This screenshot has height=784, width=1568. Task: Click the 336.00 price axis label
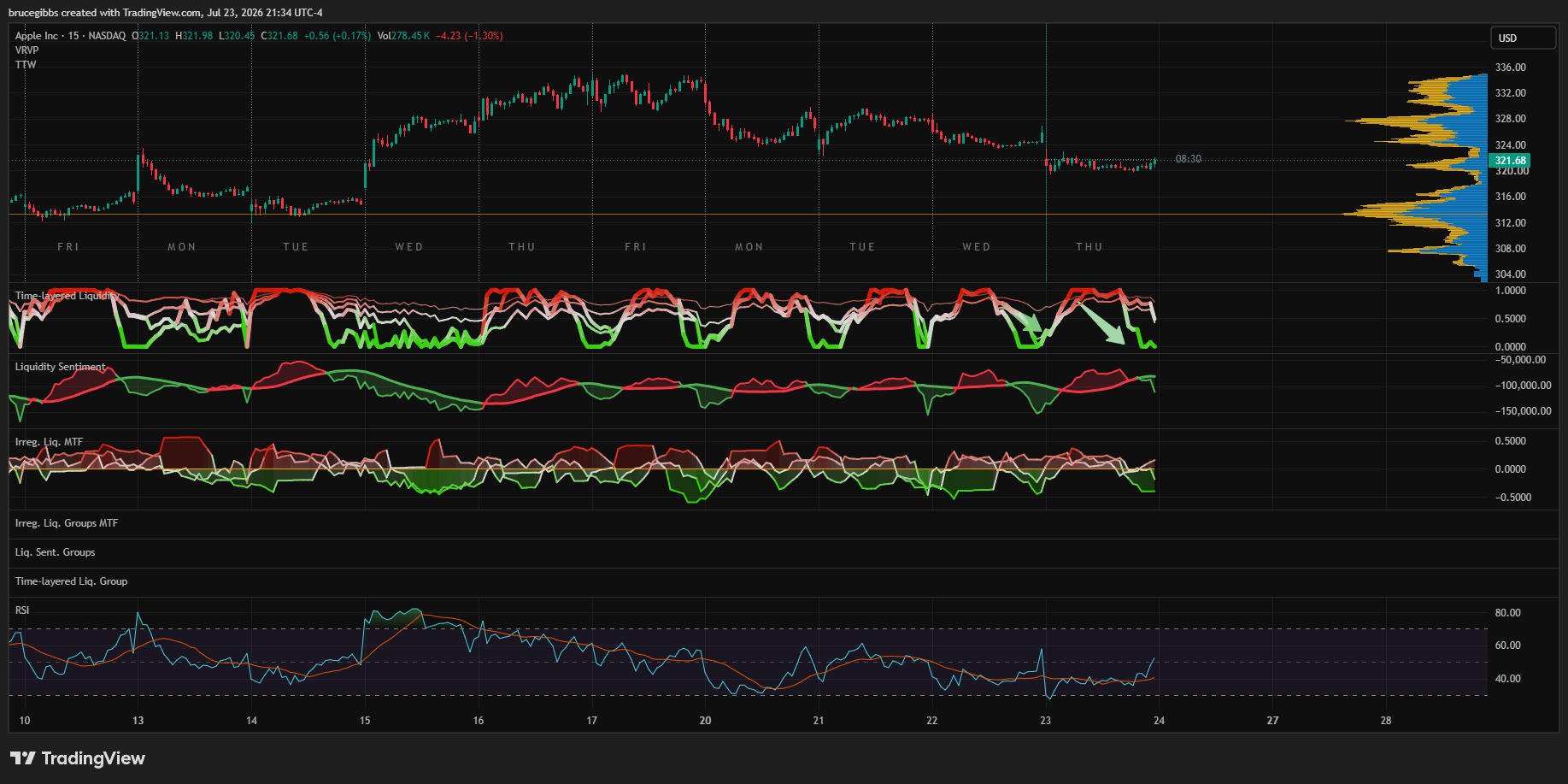click(x=1510, y=68)
